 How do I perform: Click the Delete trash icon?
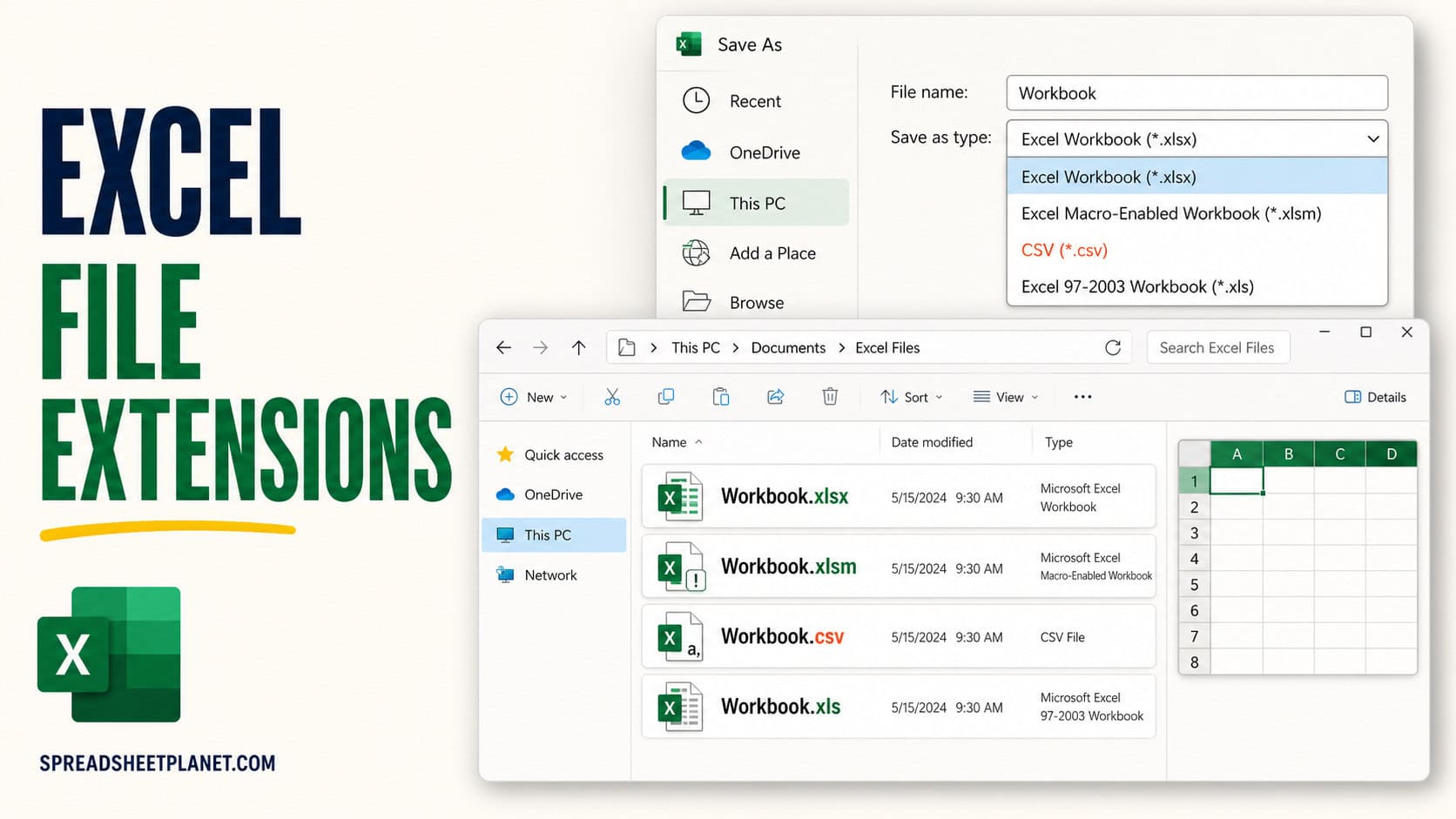tap(830, 397)
